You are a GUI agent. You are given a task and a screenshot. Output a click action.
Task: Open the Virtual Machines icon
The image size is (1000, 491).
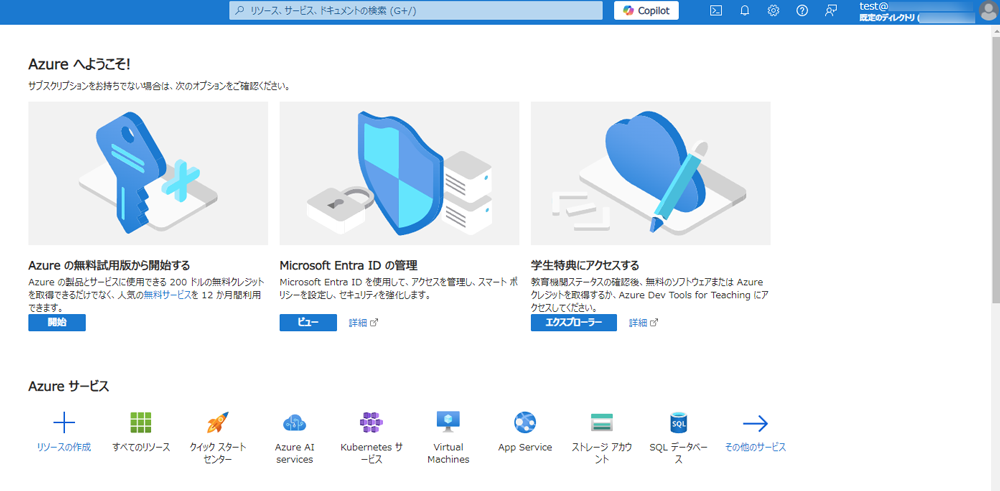448,422
